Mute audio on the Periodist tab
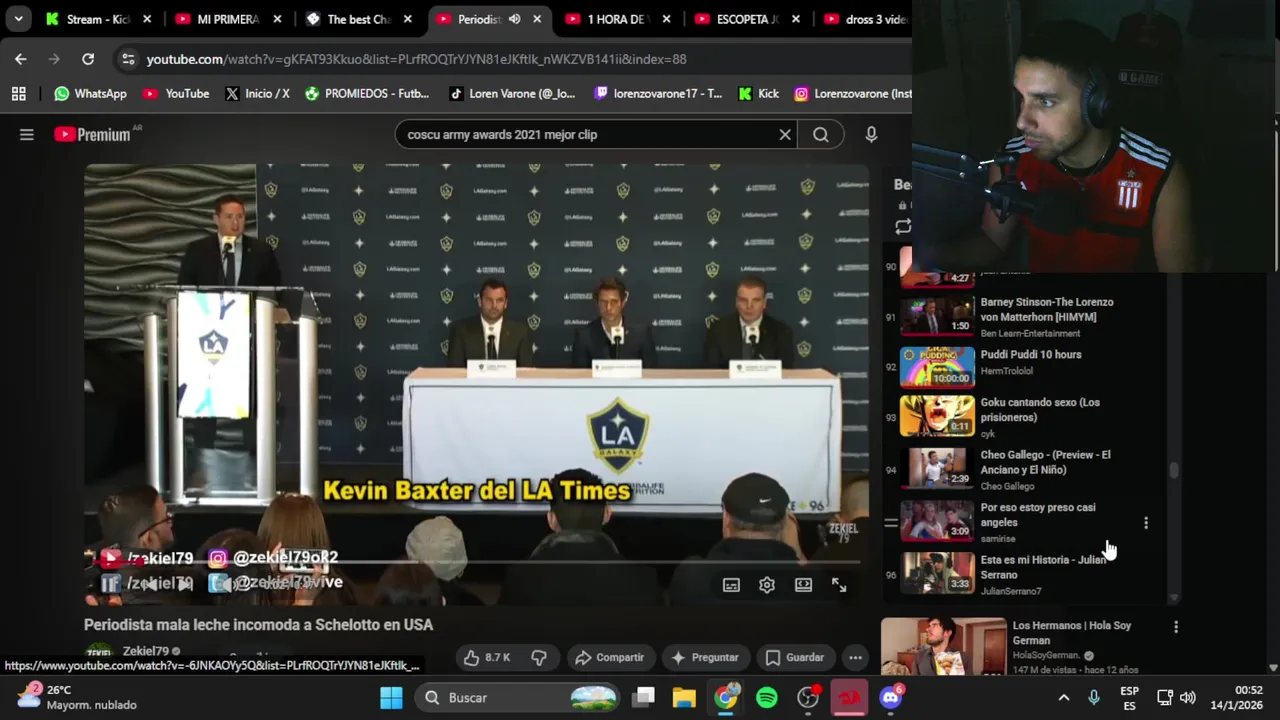1280x720 pixels. click(514, 19)
